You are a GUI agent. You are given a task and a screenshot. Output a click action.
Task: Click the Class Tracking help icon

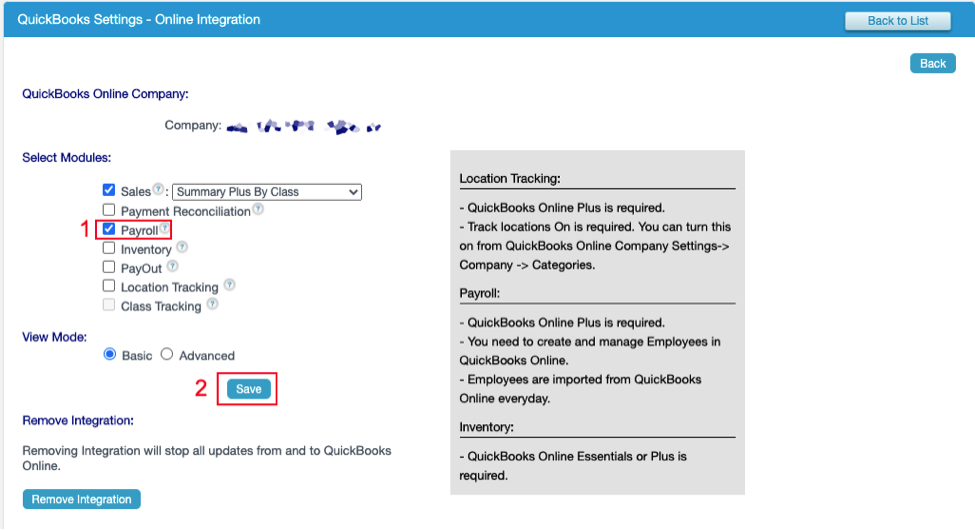pos(212,305)
